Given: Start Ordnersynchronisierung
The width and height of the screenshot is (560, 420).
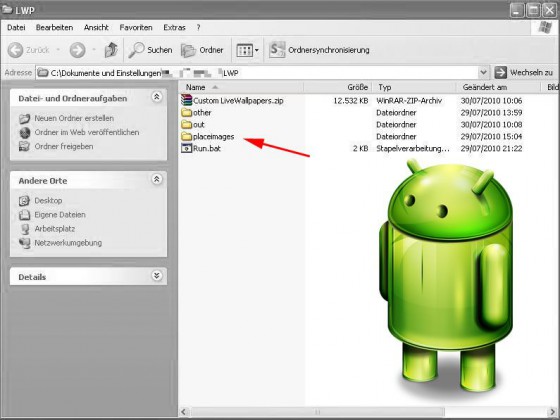Looking at the screenshot, I should [320, 50].
